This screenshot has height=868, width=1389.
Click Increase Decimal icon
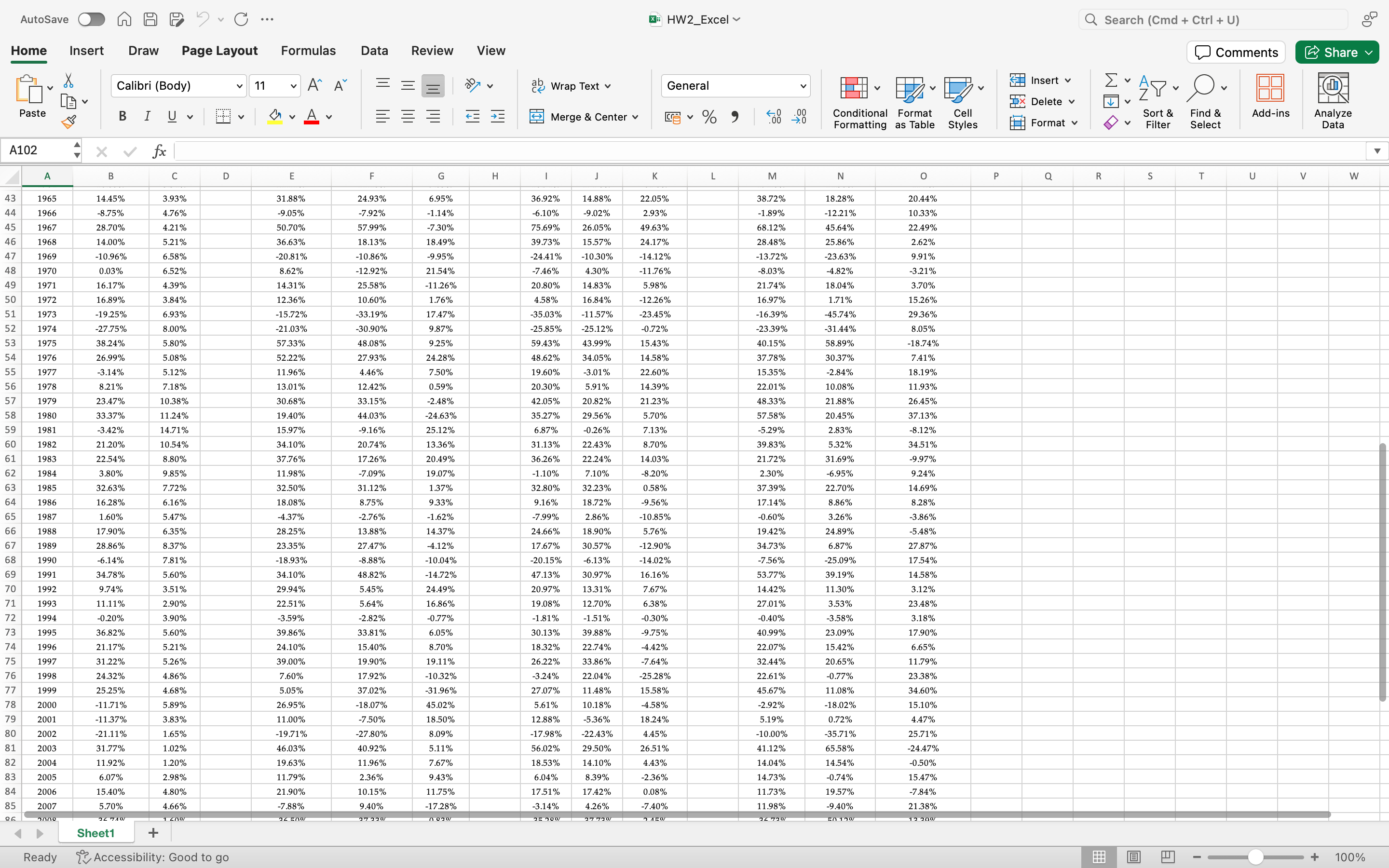point(774,117)
